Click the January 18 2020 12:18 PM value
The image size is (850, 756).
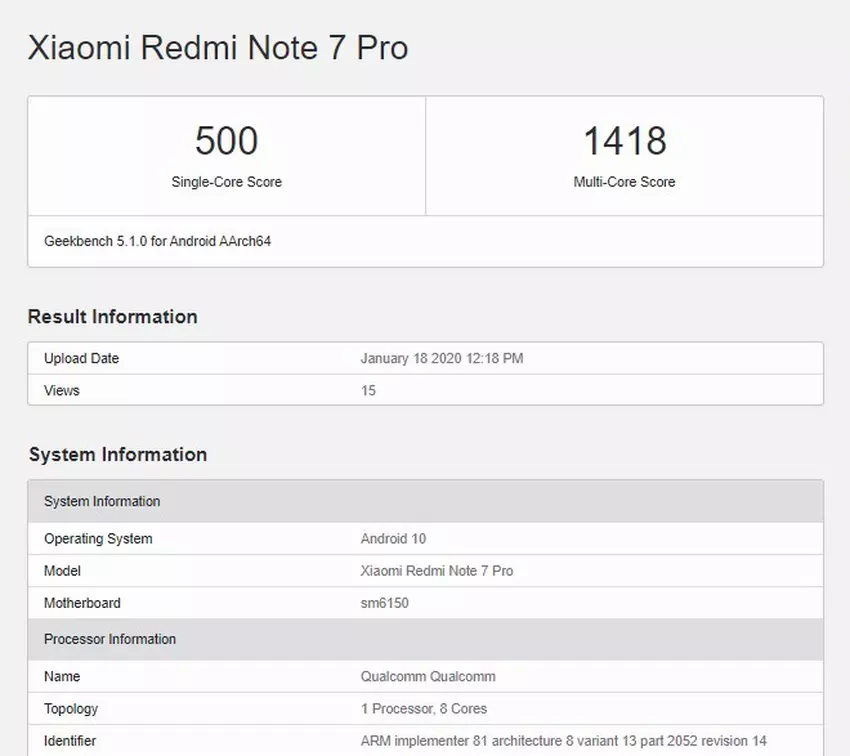[441, 358]
